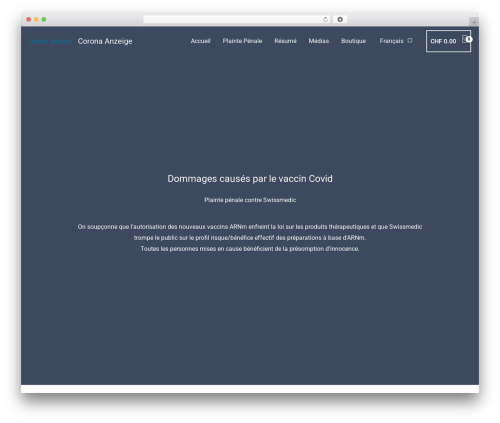Click the line 'On soupçonne que l'autorisation'
The height and width of the screenshot is (423, 500).
pyautogui.click(x=250, y=227)
